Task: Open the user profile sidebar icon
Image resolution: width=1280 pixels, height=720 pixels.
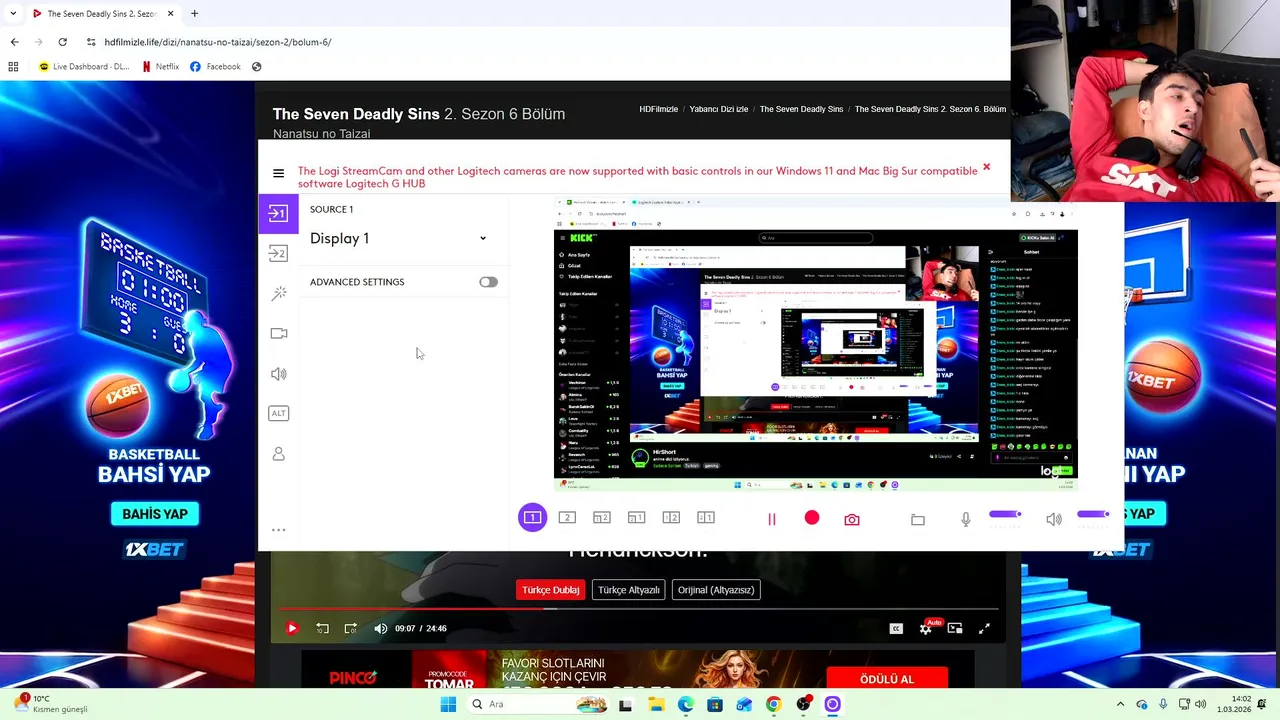Action: (x=278, y=454)
